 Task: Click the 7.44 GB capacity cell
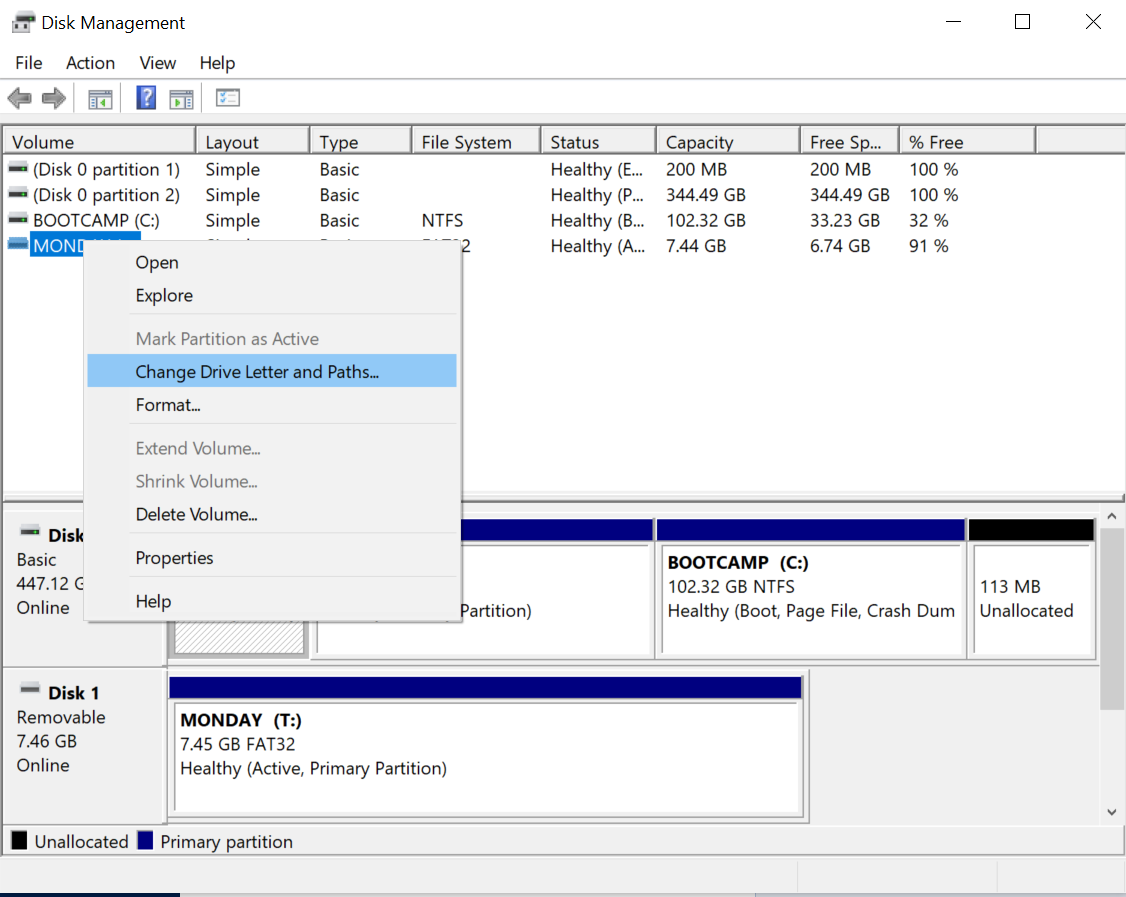pos(696,246)
